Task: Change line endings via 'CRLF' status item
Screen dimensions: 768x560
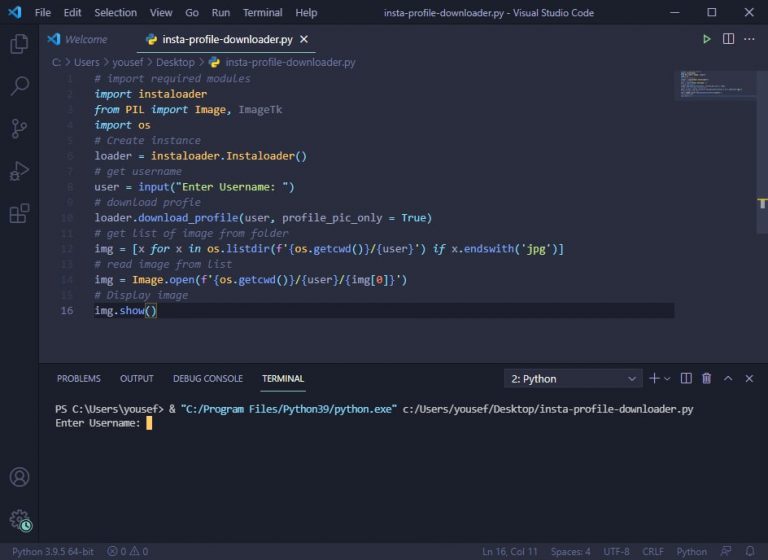Action: 653,552
